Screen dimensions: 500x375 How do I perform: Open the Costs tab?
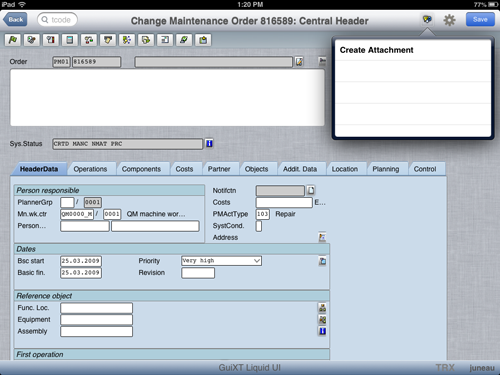pyautogui.click(x=184, y=169)
